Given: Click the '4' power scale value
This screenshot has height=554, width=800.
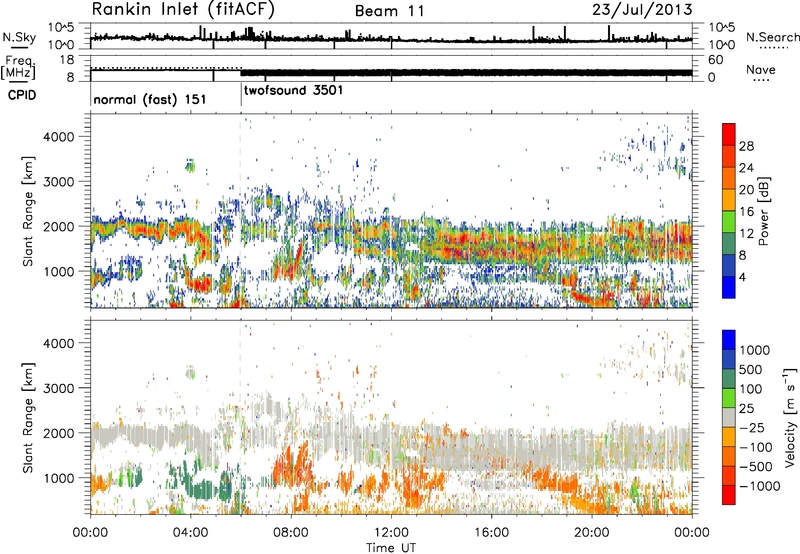Looking at the screenshot, I should pyautogui.click(x=742, y=277).
